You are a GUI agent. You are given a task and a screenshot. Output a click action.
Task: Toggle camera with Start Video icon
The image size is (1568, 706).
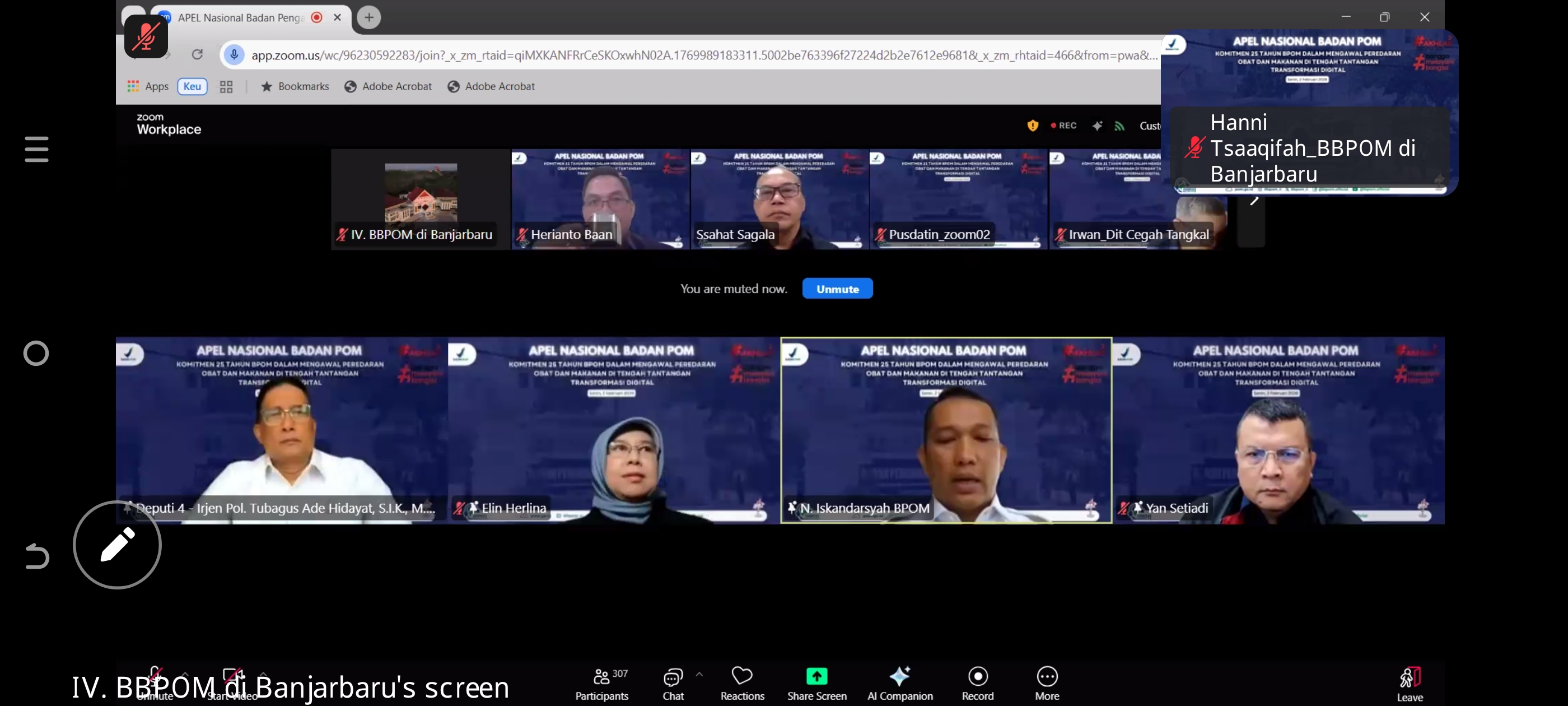(x=232, y=675)
